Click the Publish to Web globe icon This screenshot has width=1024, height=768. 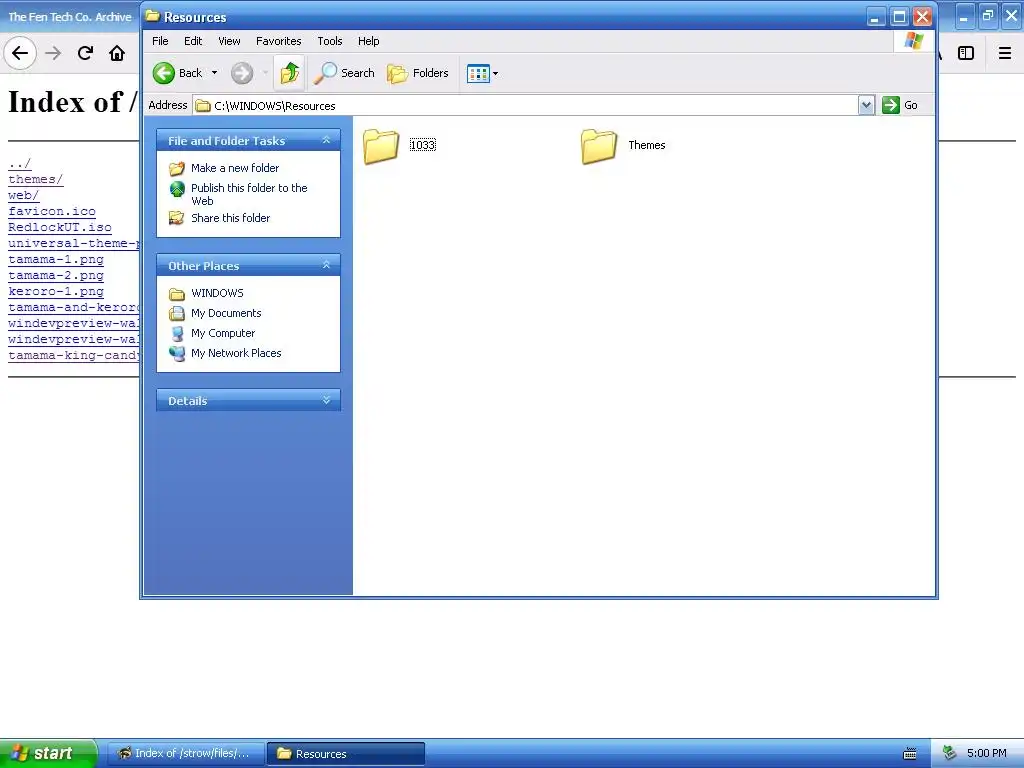pos(177,189)
